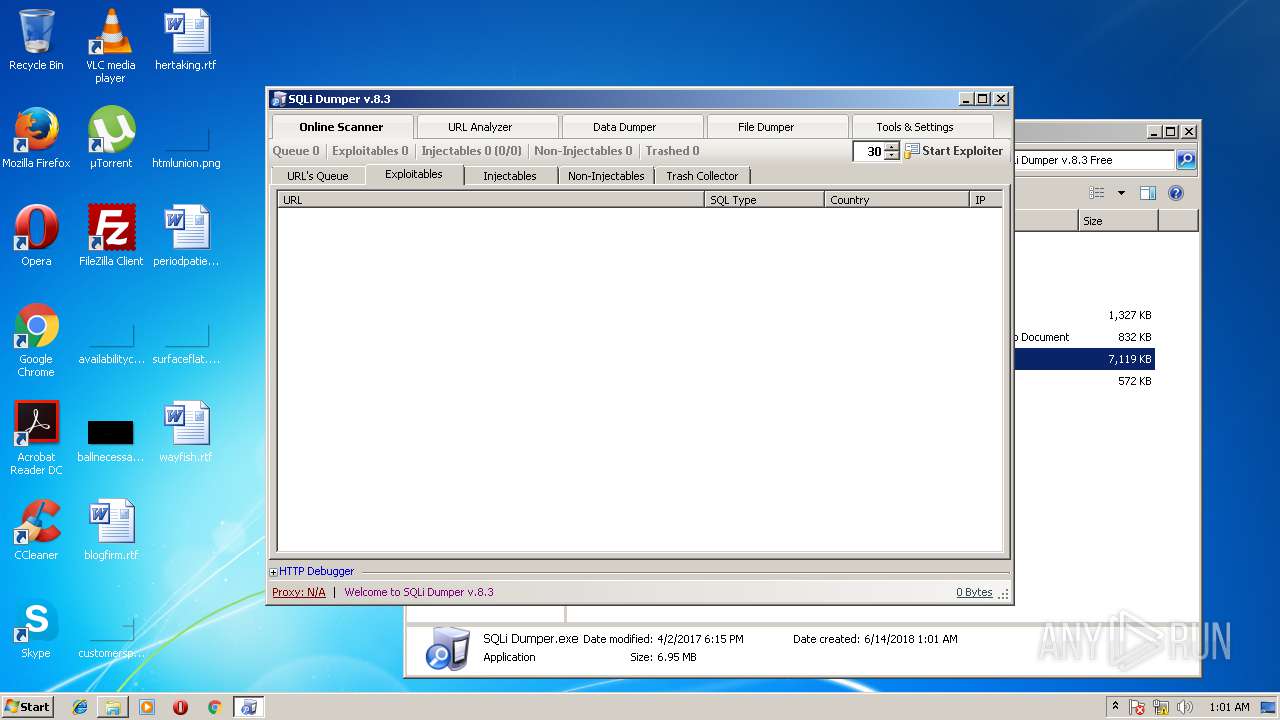Click SQLi Dumper.exe details icon

coord(447,648)
